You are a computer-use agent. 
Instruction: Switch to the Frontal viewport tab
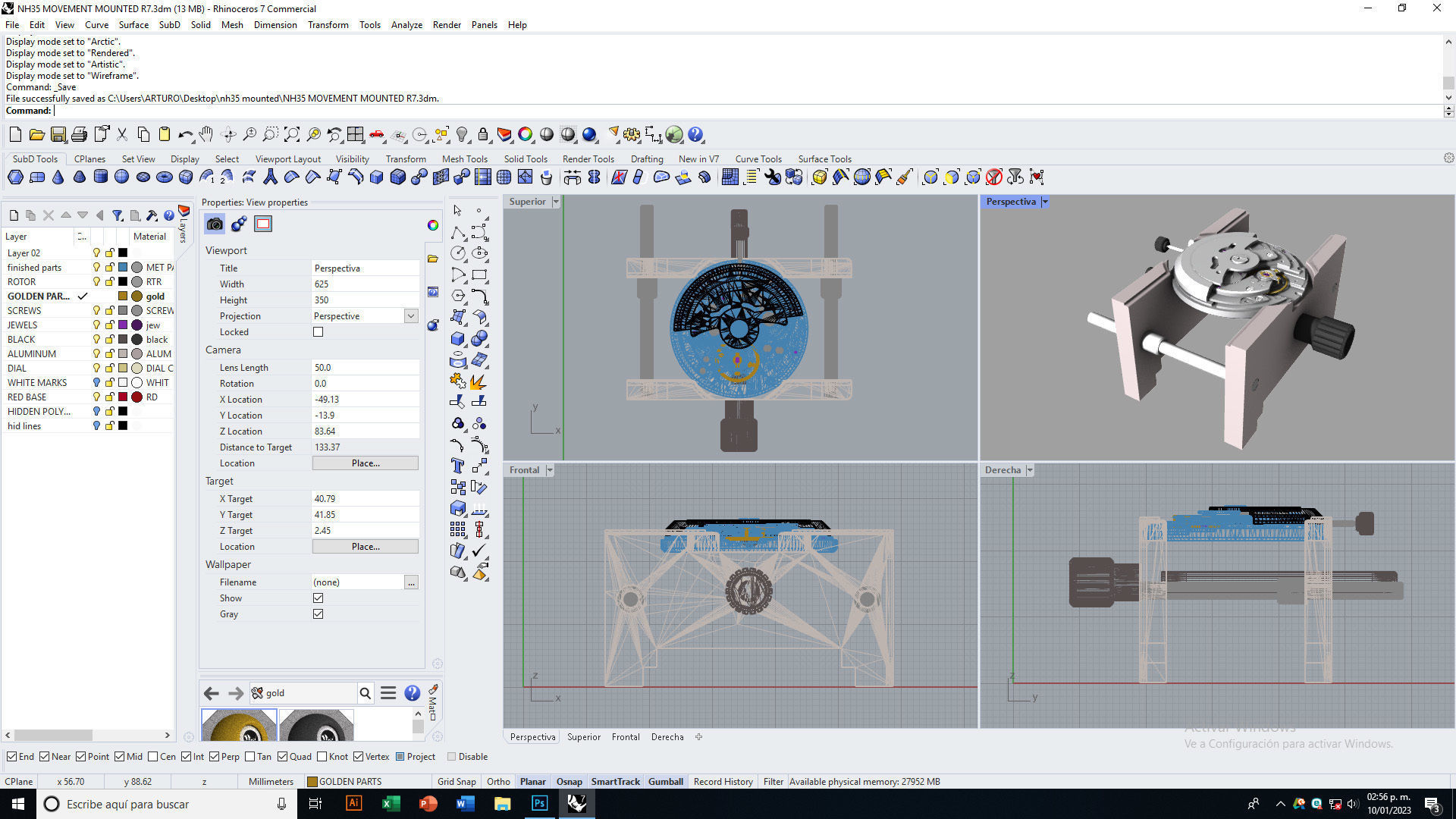[626, 737]
